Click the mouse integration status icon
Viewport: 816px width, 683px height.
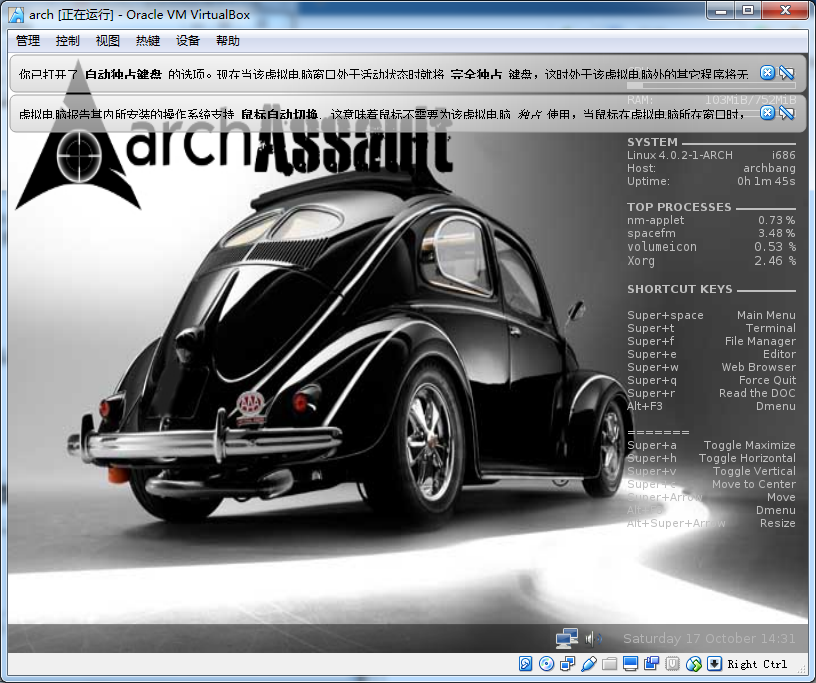pos(694,664)
